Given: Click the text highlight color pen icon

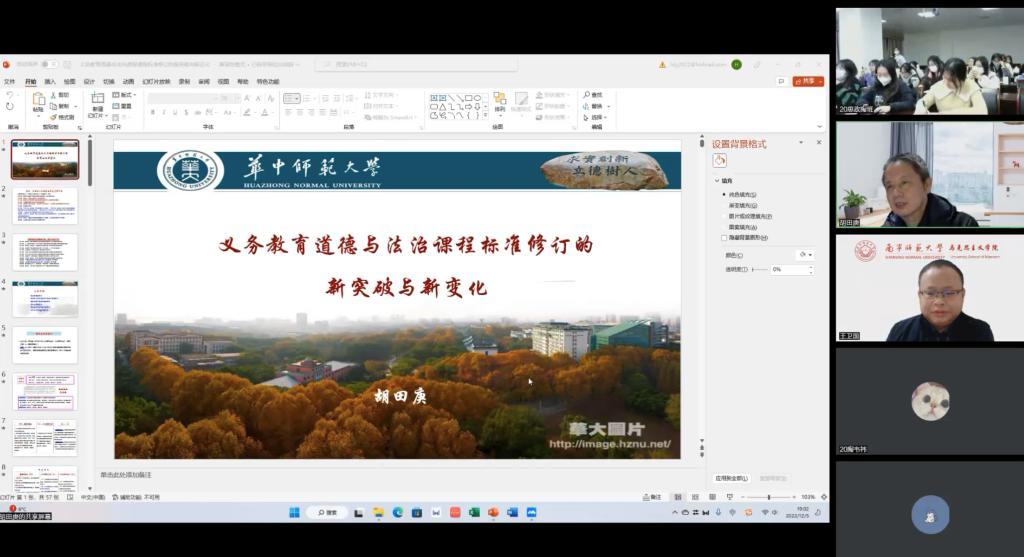Looking at the screenshot, I should click(247, 112).
